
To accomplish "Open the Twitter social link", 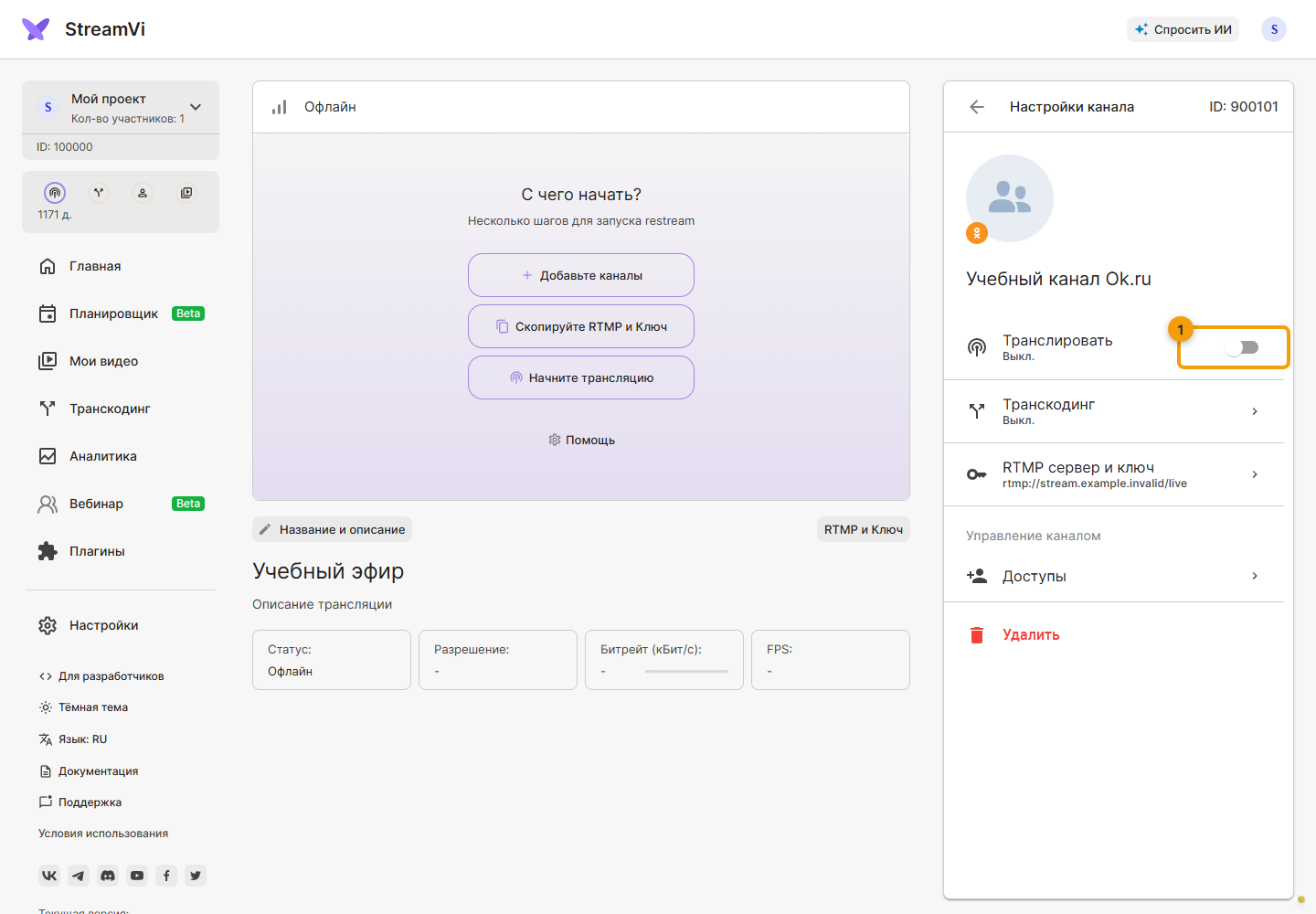I will 196,876.
